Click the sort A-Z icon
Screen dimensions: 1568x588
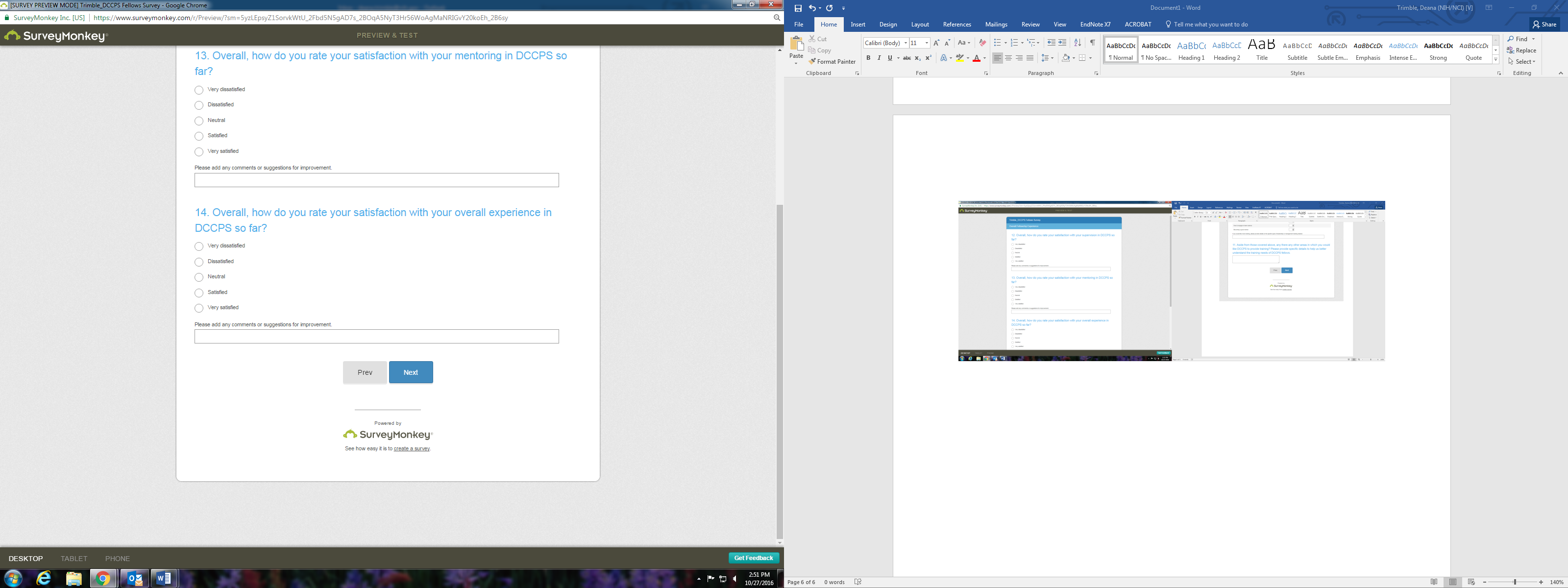click(1078, 43)
